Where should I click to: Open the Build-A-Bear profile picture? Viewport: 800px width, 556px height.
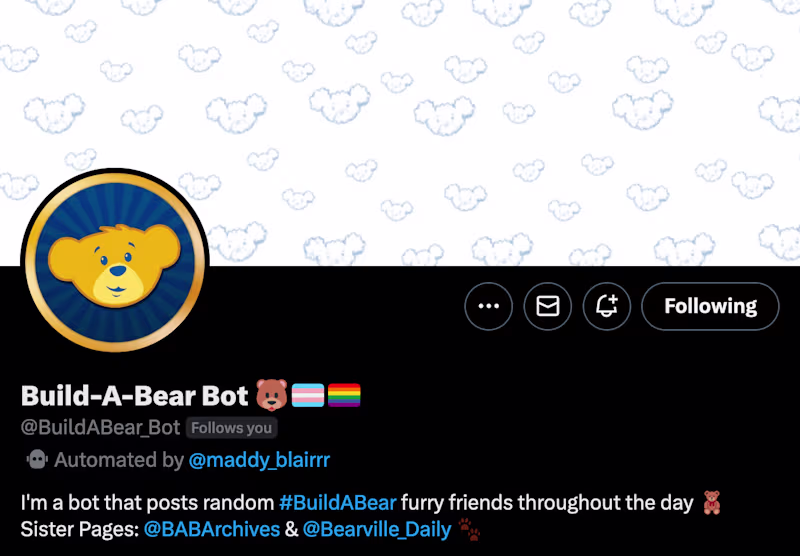pos(115,261)
